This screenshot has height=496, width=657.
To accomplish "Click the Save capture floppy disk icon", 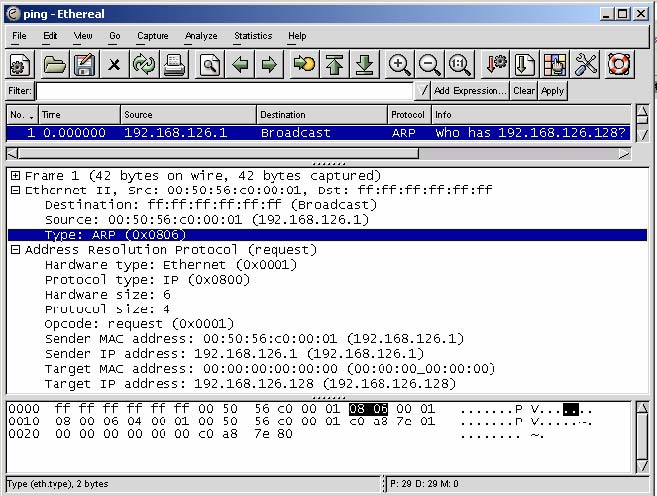I will [x=84, y=65].
